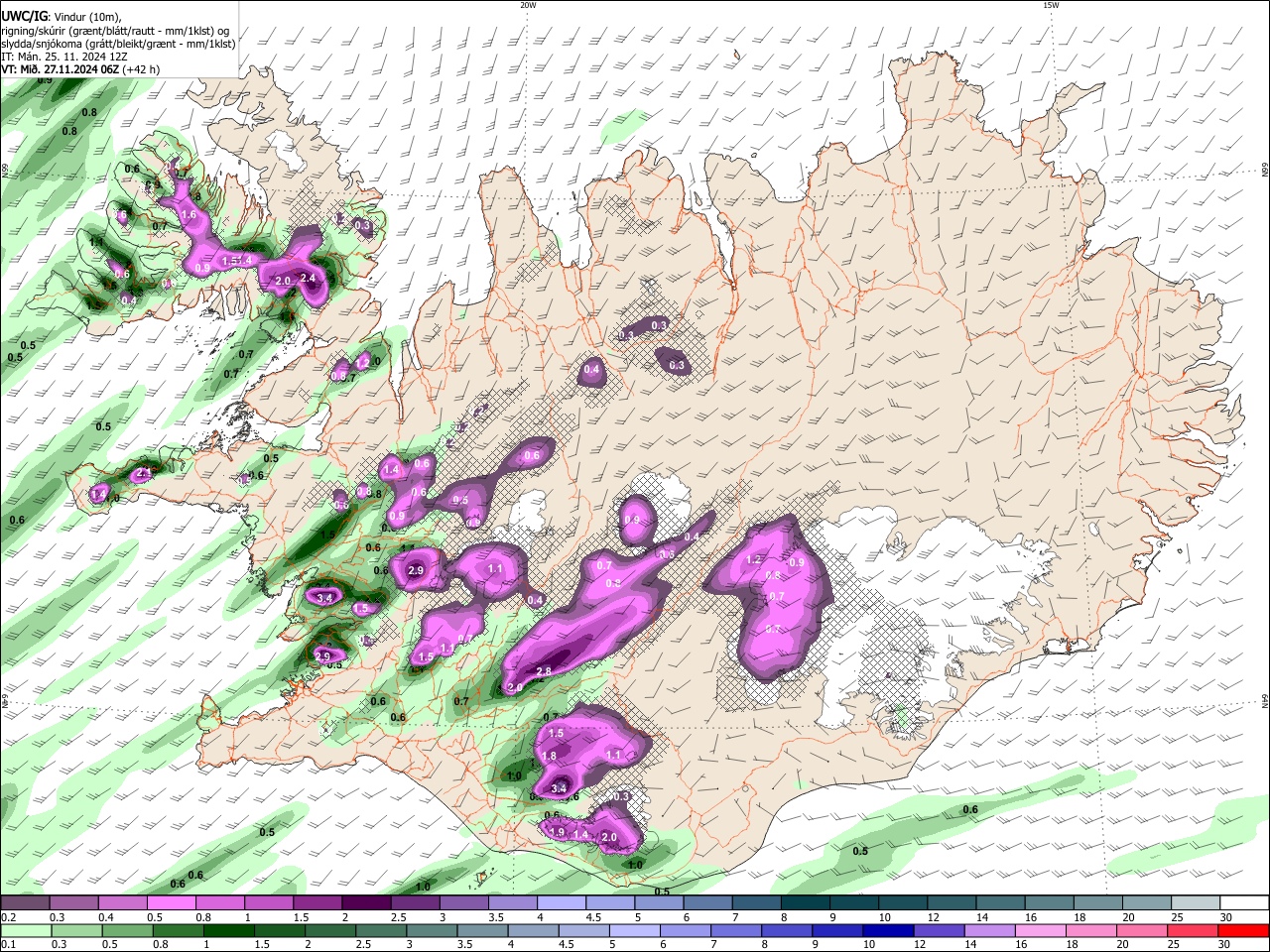Choose the grey-green rain swatch labelled 3

433,930
